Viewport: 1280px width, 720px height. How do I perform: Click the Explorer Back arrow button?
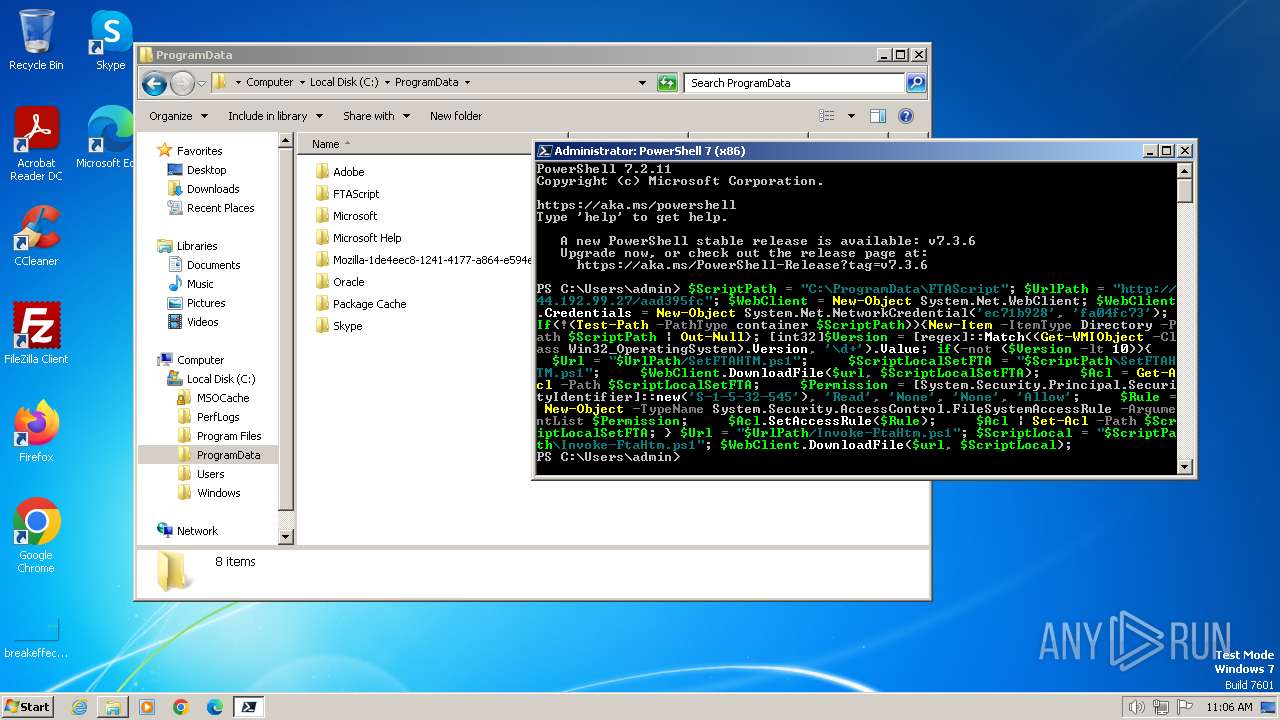[x=154, y=83]
